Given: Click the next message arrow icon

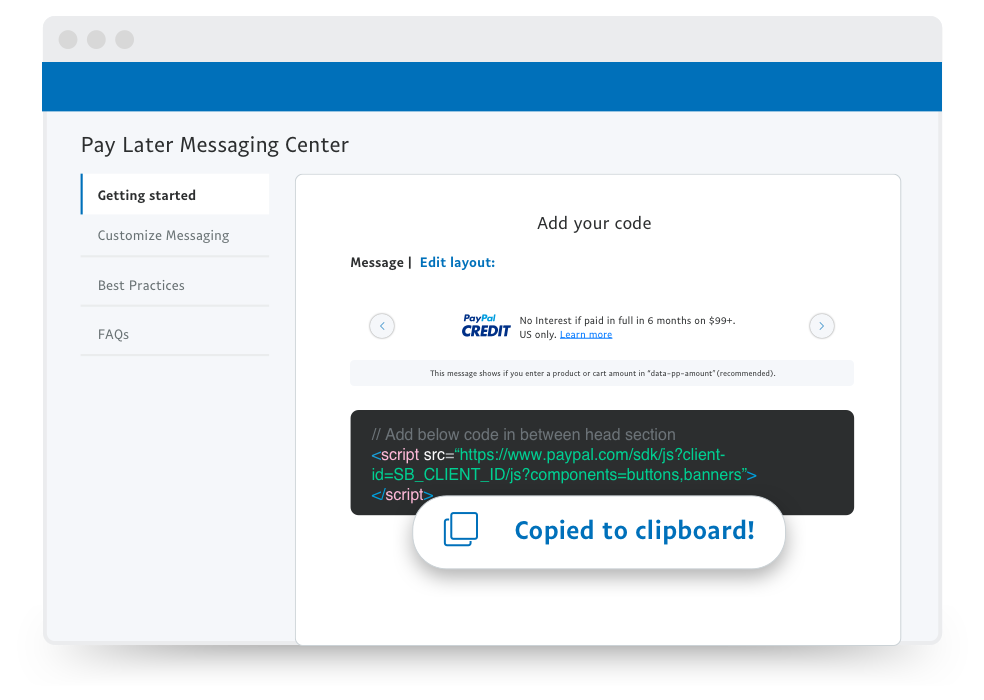Looking at the screenshot, I should [821, 326].
